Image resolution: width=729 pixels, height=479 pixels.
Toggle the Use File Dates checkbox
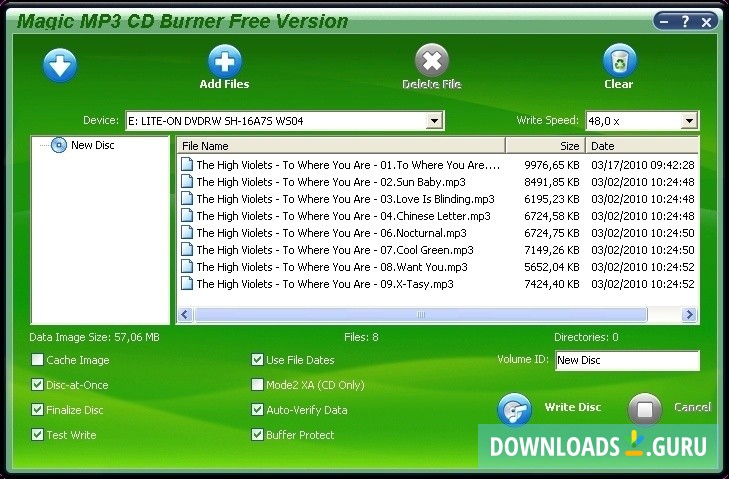coord(257,359)
